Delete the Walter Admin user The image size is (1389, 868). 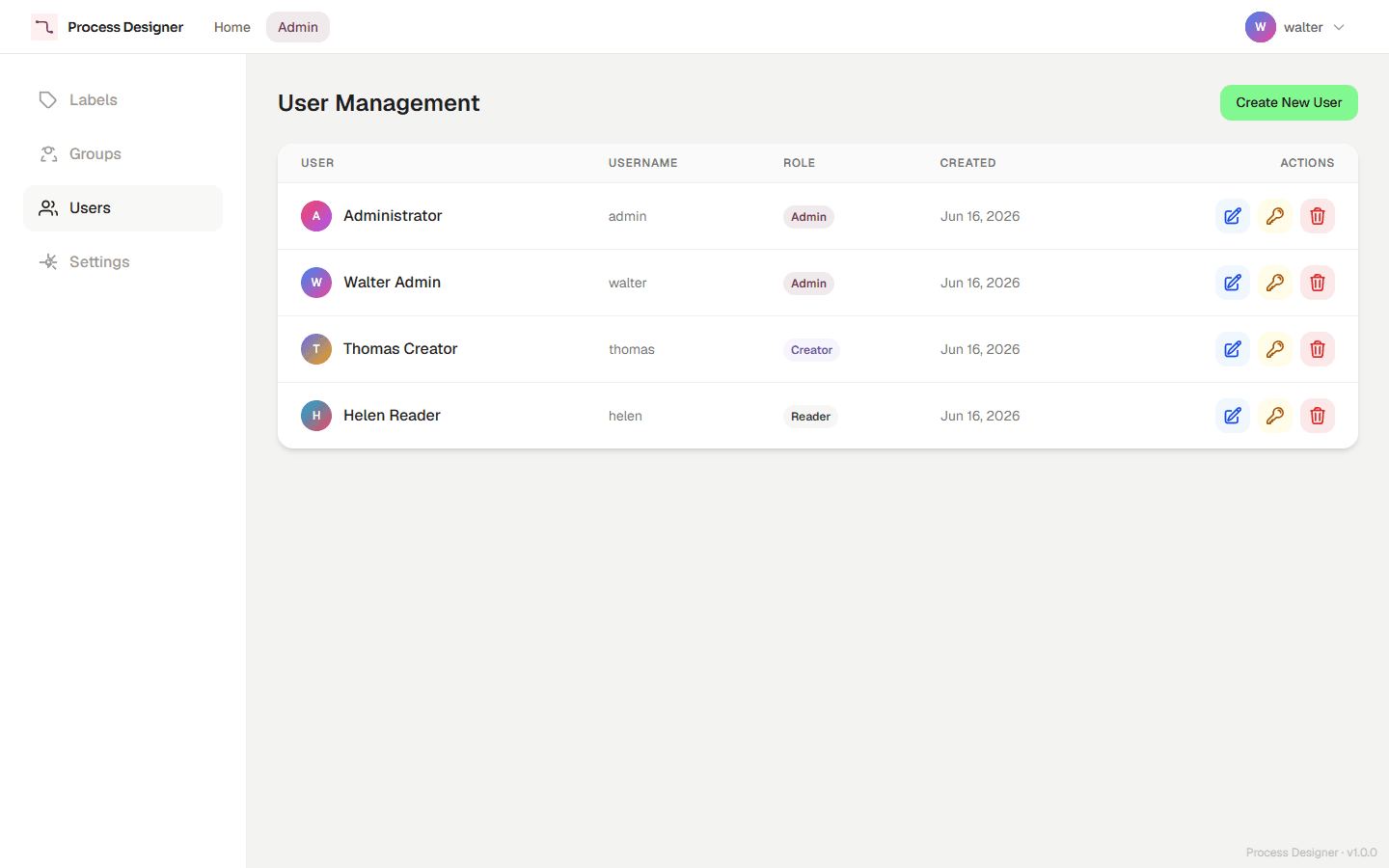[x=1318, y=283]
